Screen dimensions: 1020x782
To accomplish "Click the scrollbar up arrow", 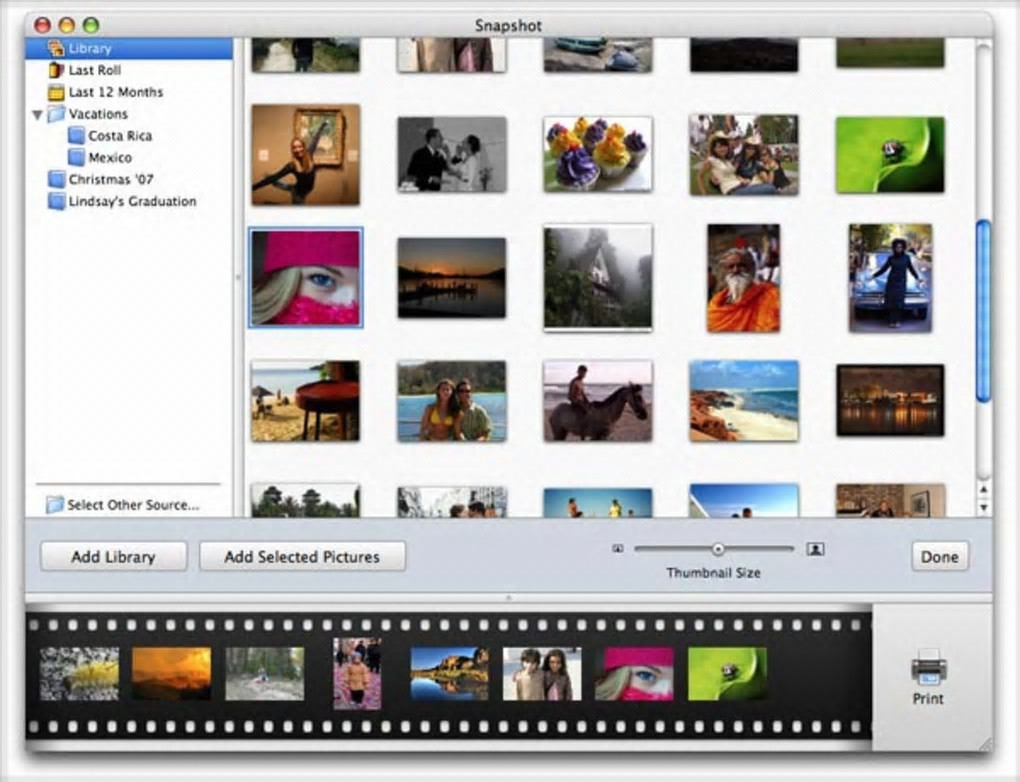I will [984, 489].
